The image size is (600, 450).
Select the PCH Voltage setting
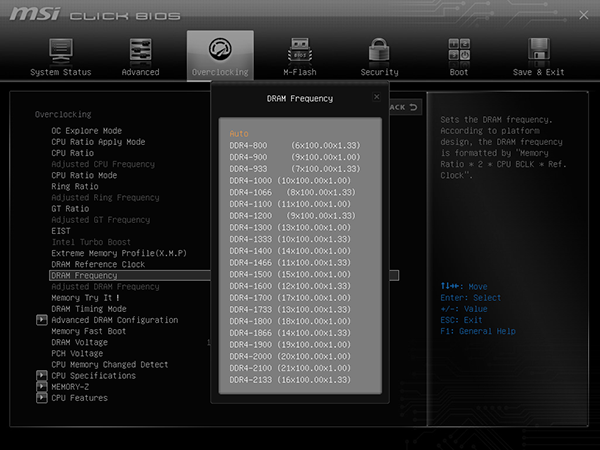[x=77, y=353]
